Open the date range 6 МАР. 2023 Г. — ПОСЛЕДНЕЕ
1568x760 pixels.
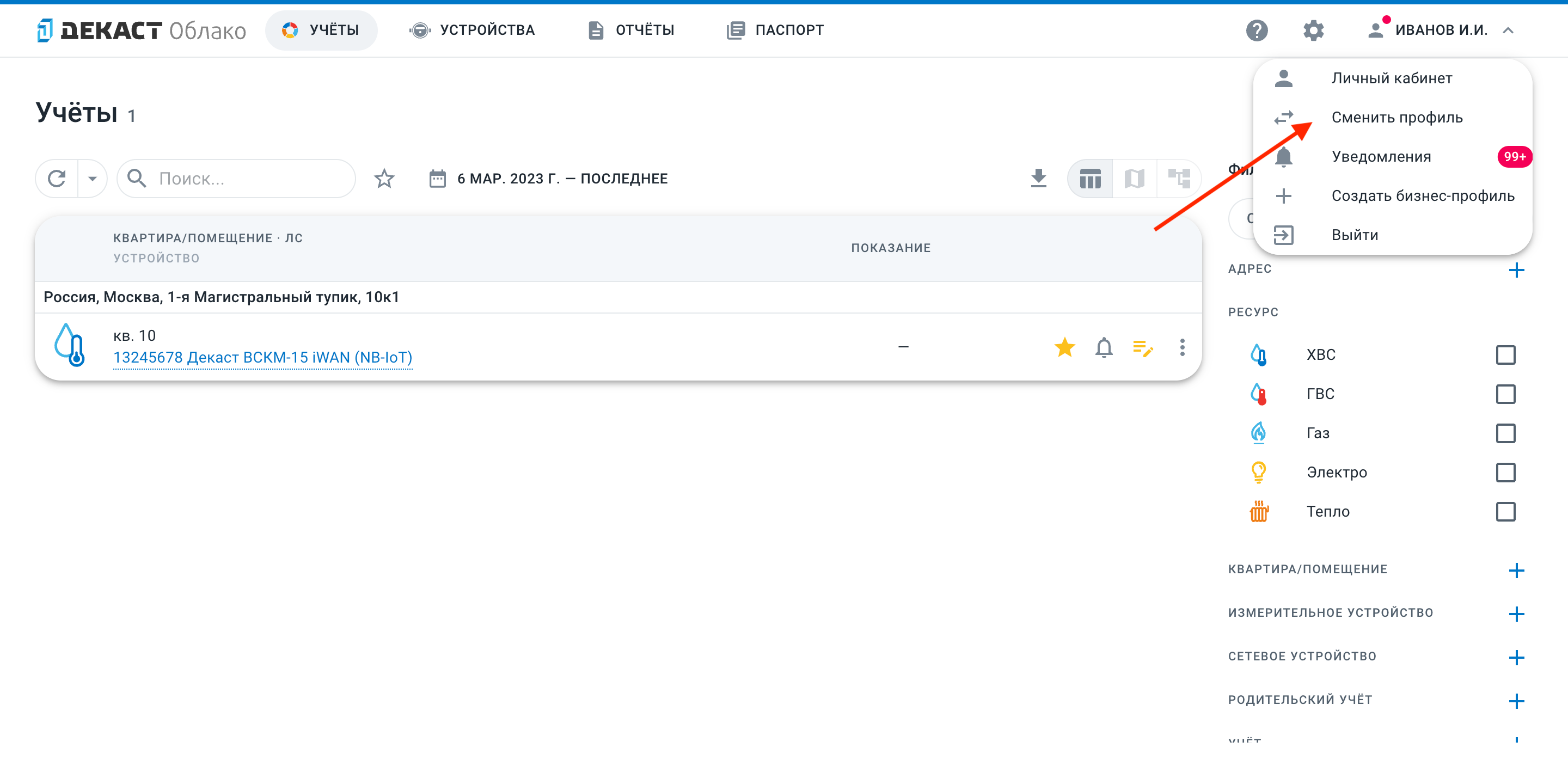click(x=562, y=178)
